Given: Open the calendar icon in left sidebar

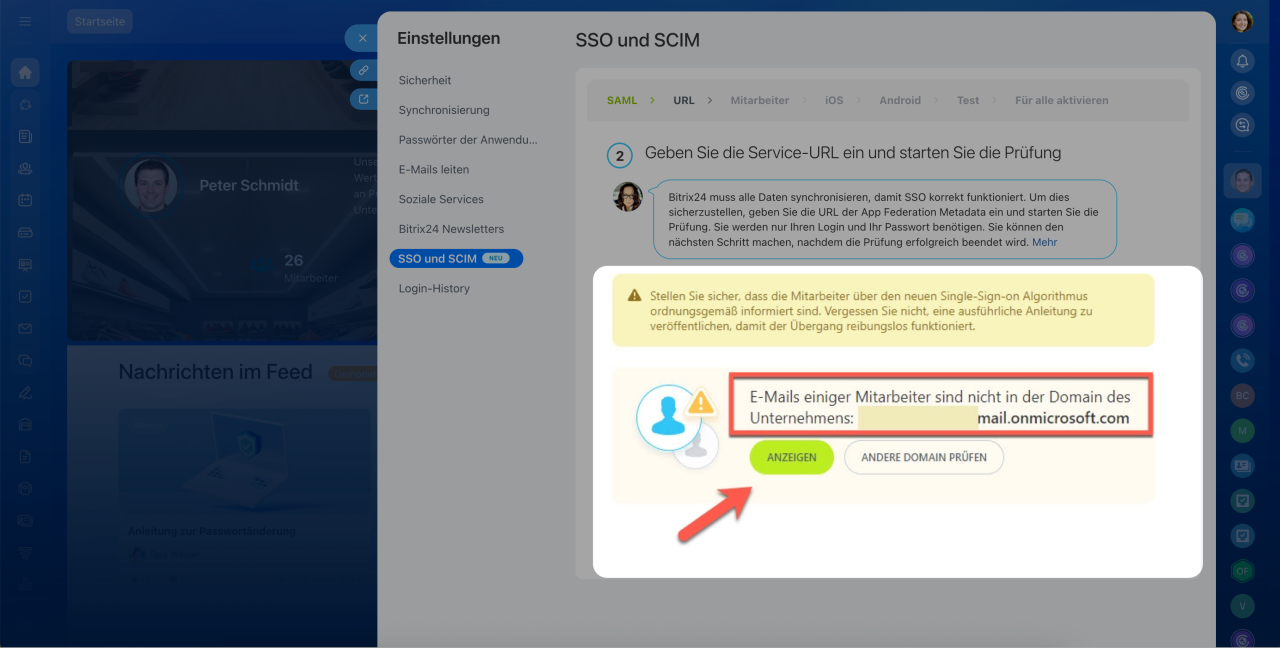Looking at the screenshot, I should coord(25,200).
